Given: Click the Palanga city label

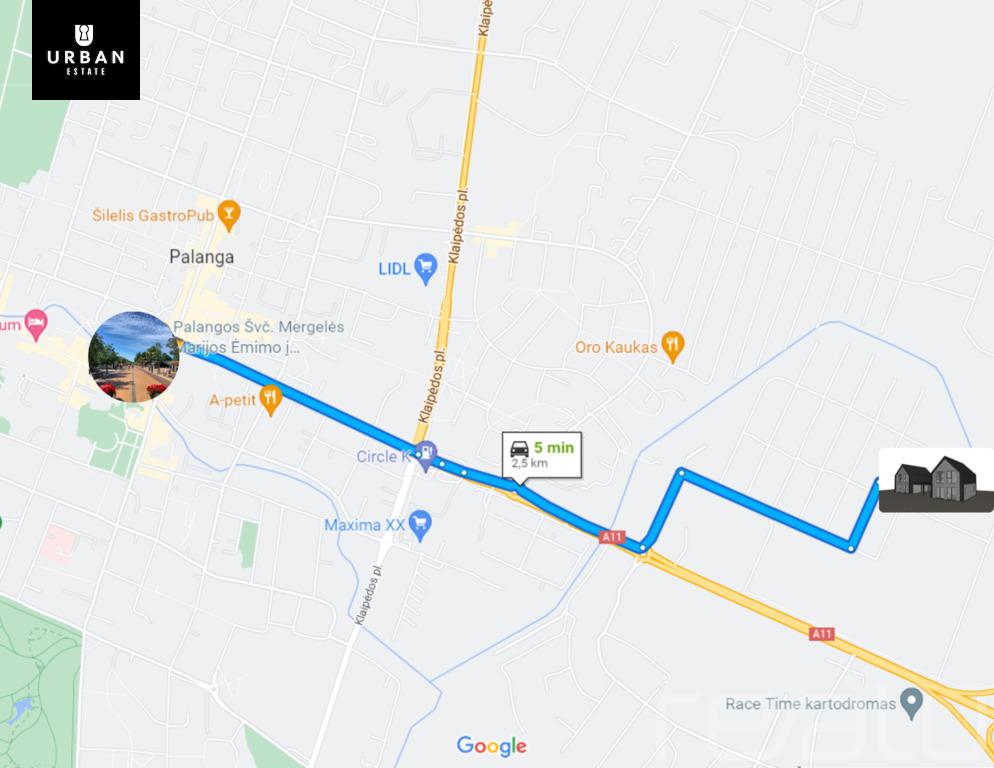Looking at the screenshot, I should (x=202, y=257).
